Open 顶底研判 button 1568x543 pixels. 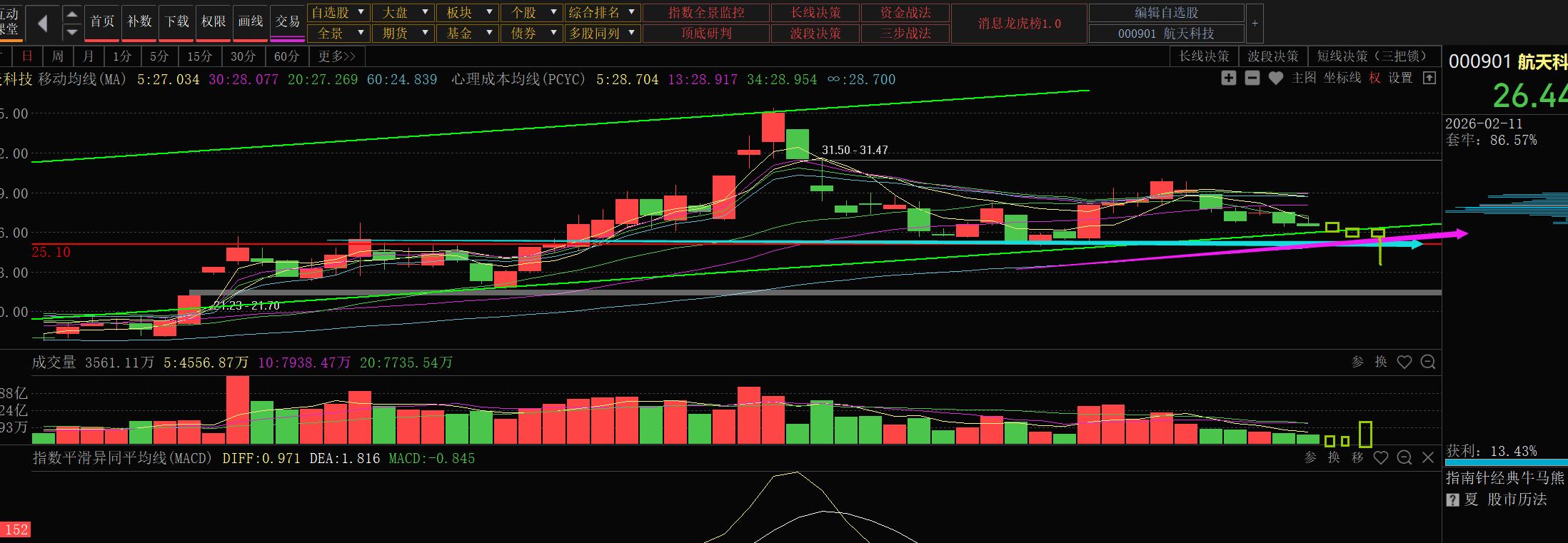point(706,34)
